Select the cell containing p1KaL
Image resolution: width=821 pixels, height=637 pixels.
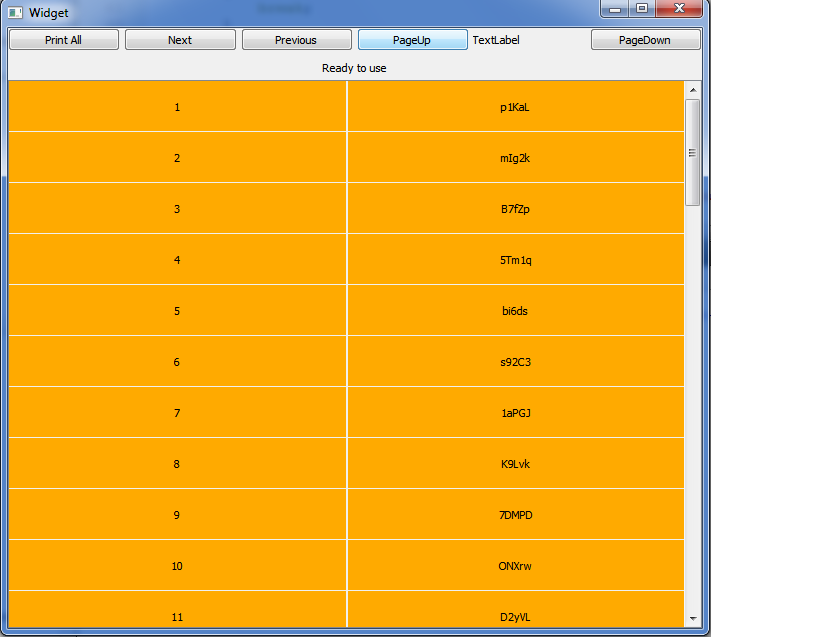click(515, 107)
